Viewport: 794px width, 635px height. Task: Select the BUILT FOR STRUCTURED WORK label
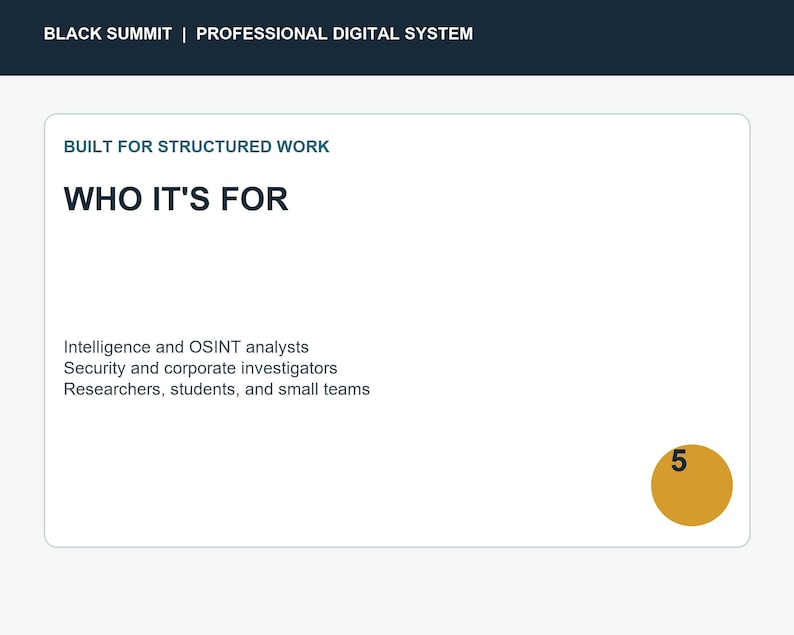point(196,146)
